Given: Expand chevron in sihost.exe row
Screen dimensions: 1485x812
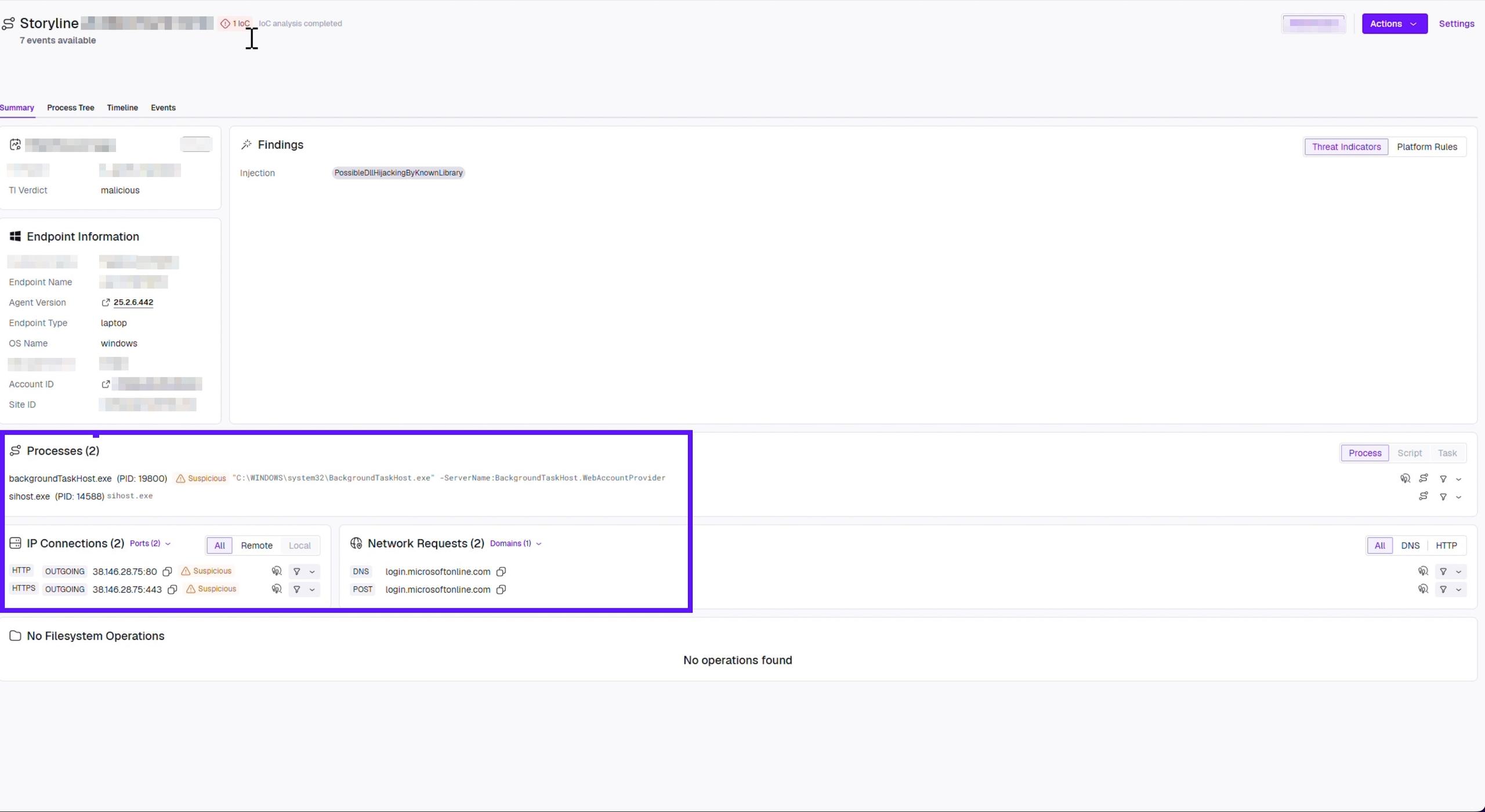Looking at the screenshot, I should (x=1459, y=498).
